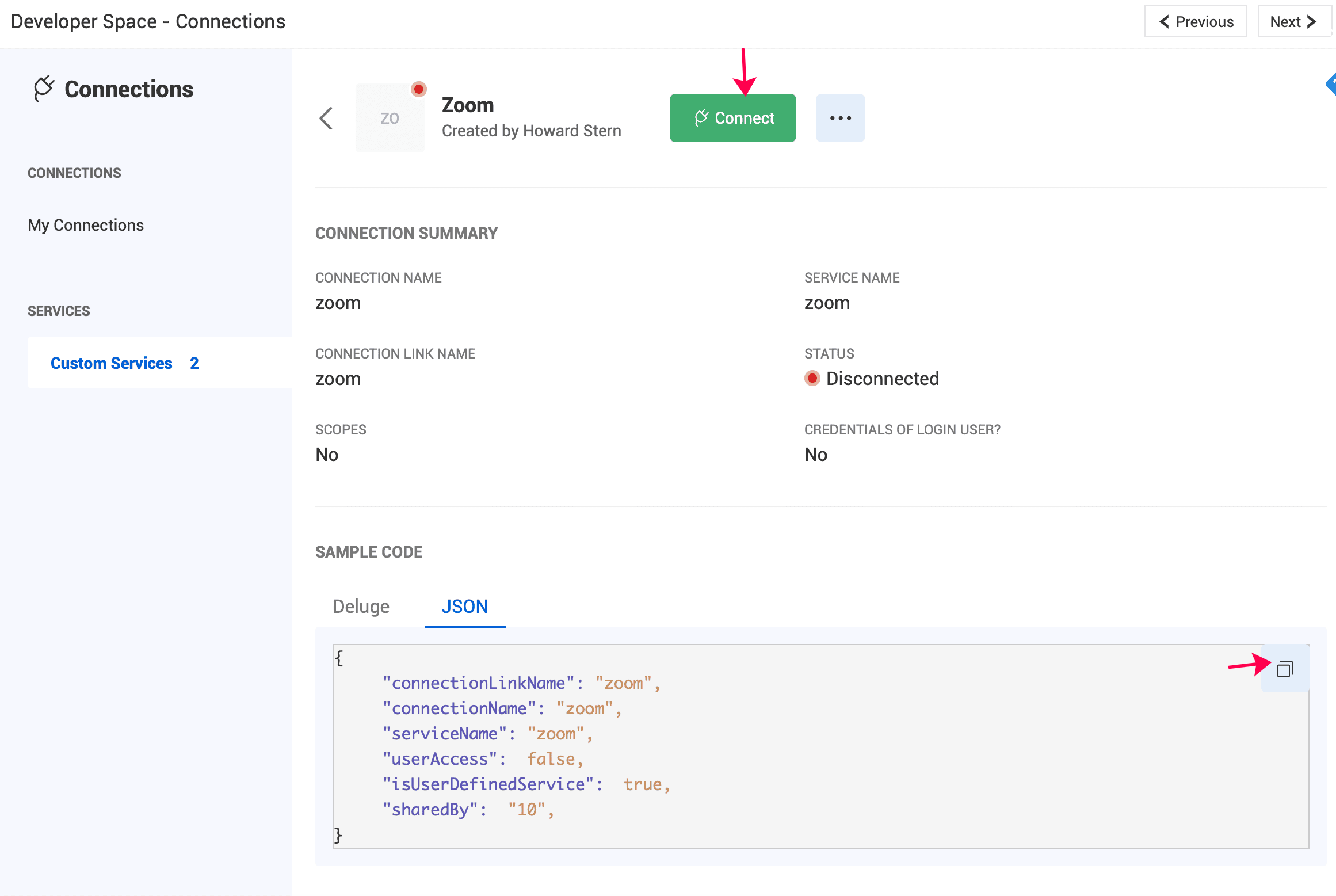
Task: Click the Disconnected status red indicator
Action: tap(812, 378)
